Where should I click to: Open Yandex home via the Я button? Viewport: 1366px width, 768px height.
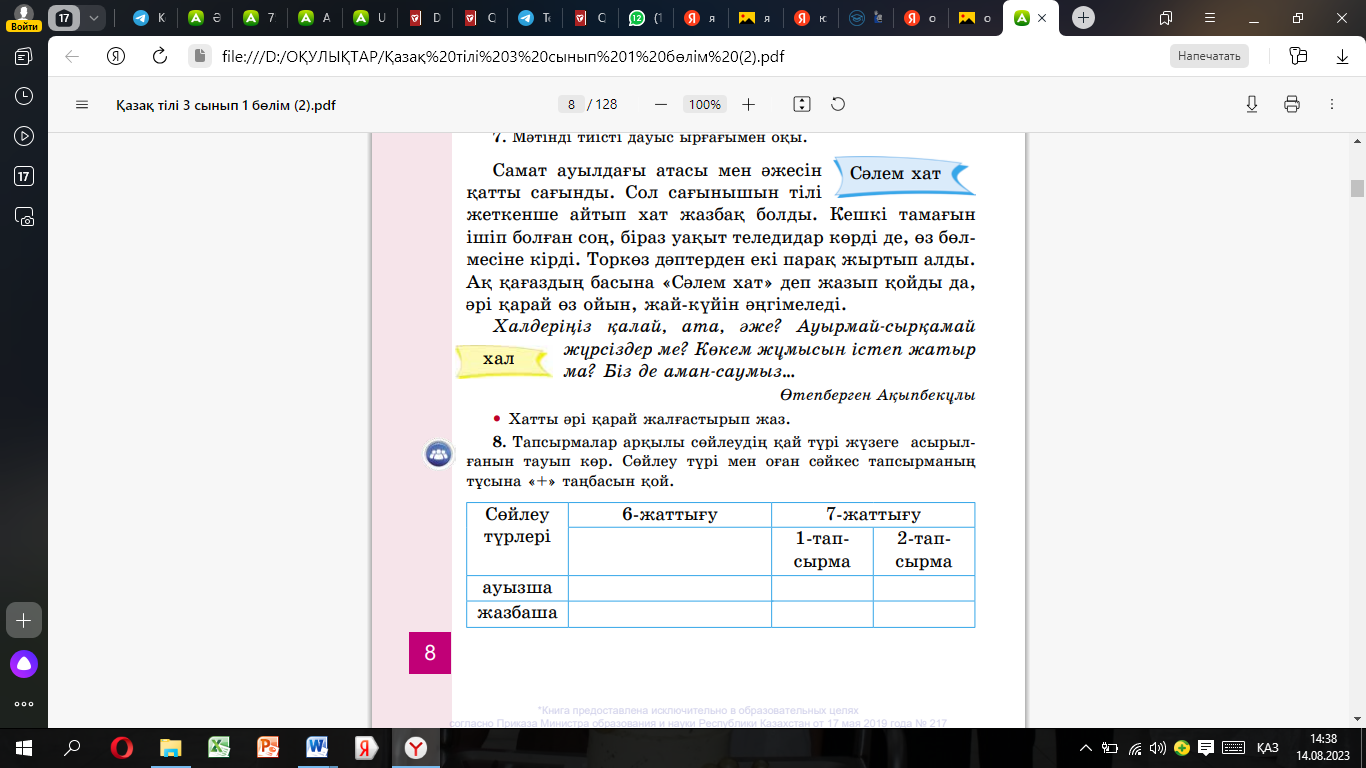(x=116, y=56)
